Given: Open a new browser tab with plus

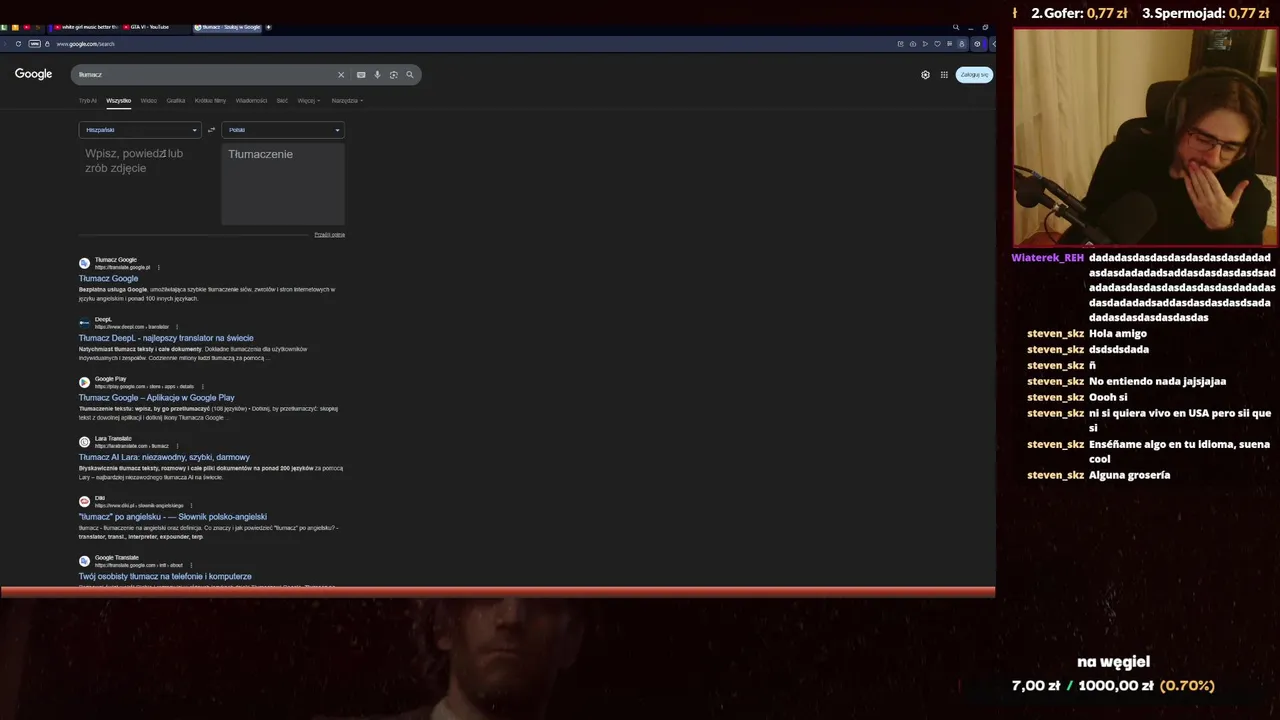Looking at the screenshot, I should [268, 27].
